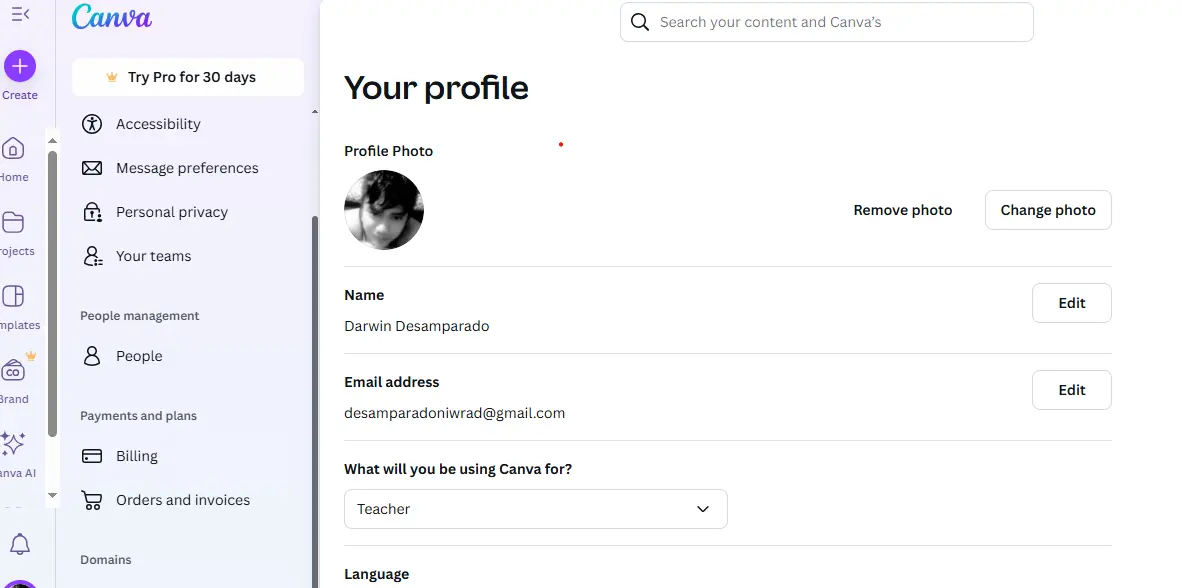1182x588 pixels.
Task: Expand the 'What will you be using Canva for' dropdown
Action: coord(535,509)
